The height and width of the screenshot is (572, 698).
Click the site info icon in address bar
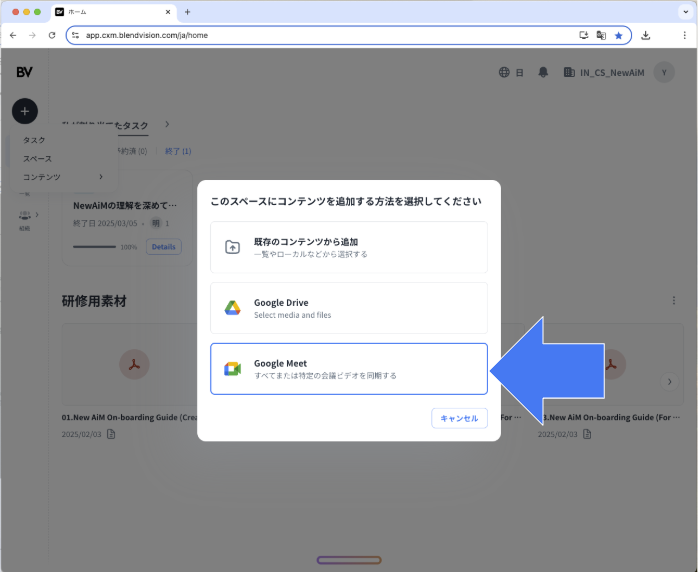click(x=76, y=35)
